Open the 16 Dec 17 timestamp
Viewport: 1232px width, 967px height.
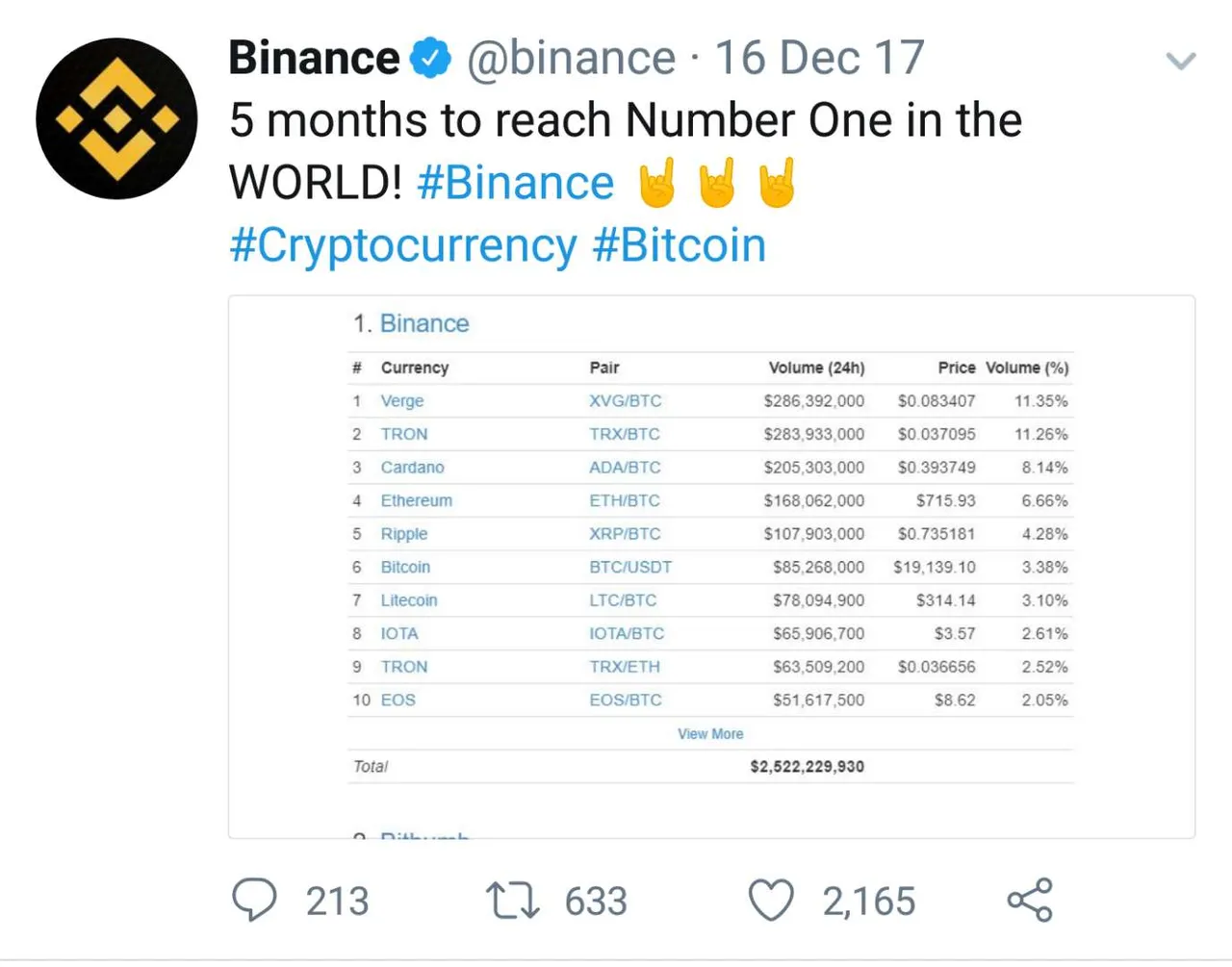(x=819, y=58)
